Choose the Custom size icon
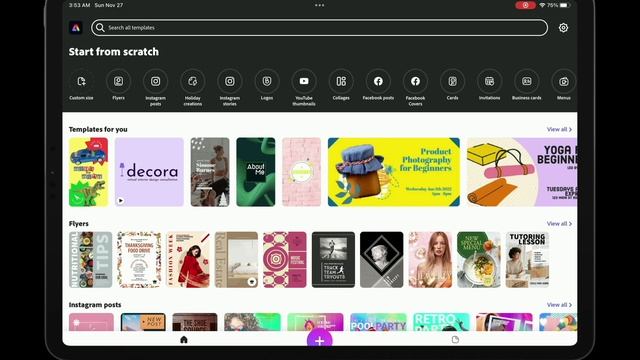 coord(81,81)
